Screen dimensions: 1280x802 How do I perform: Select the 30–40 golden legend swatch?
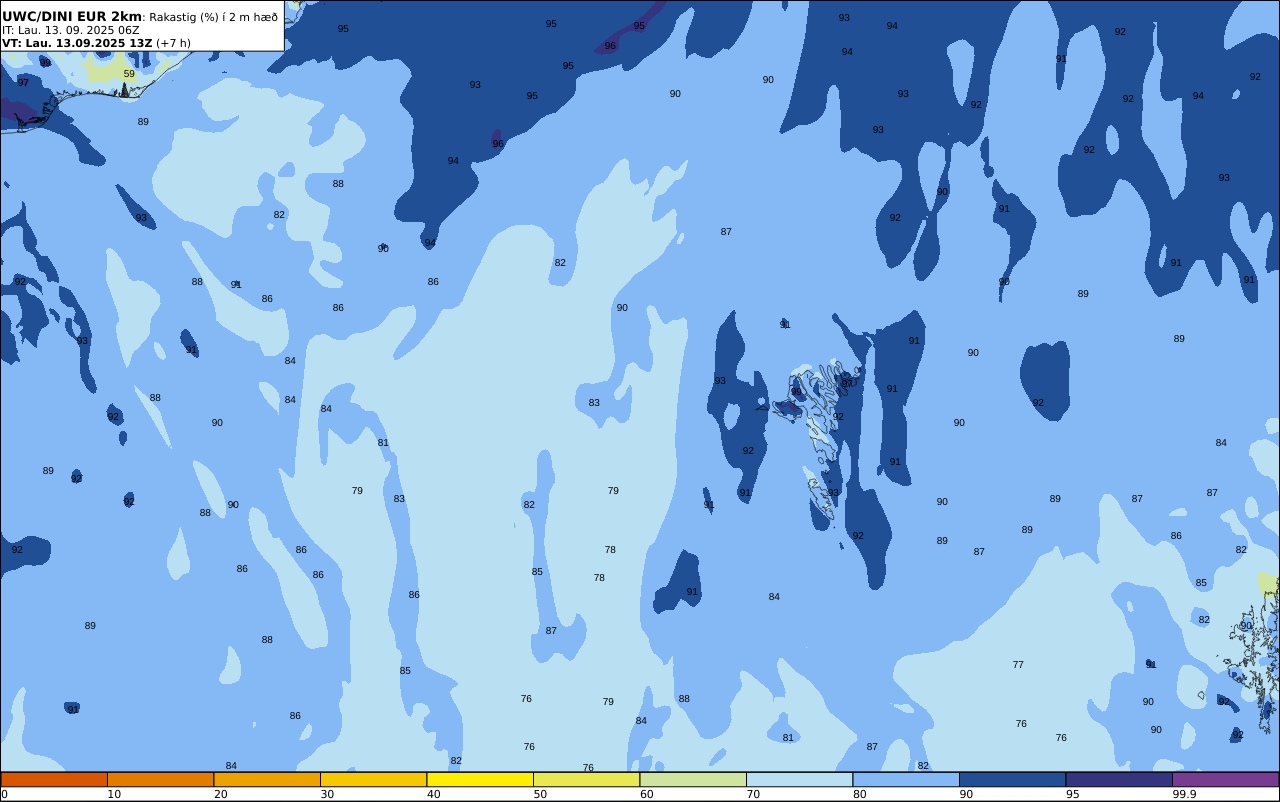pos(373,779)
